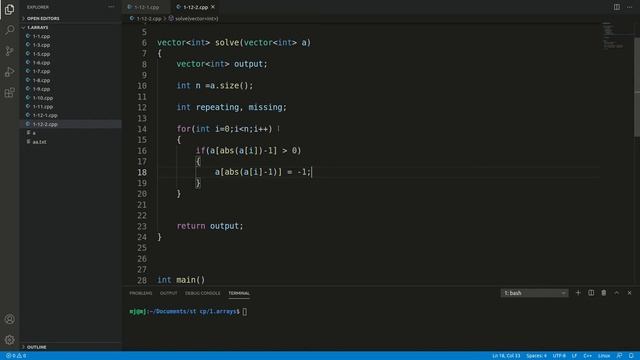Screen dimensions: 640x360
Task: Change language mode via 'C++'
Action: (588, 356)
